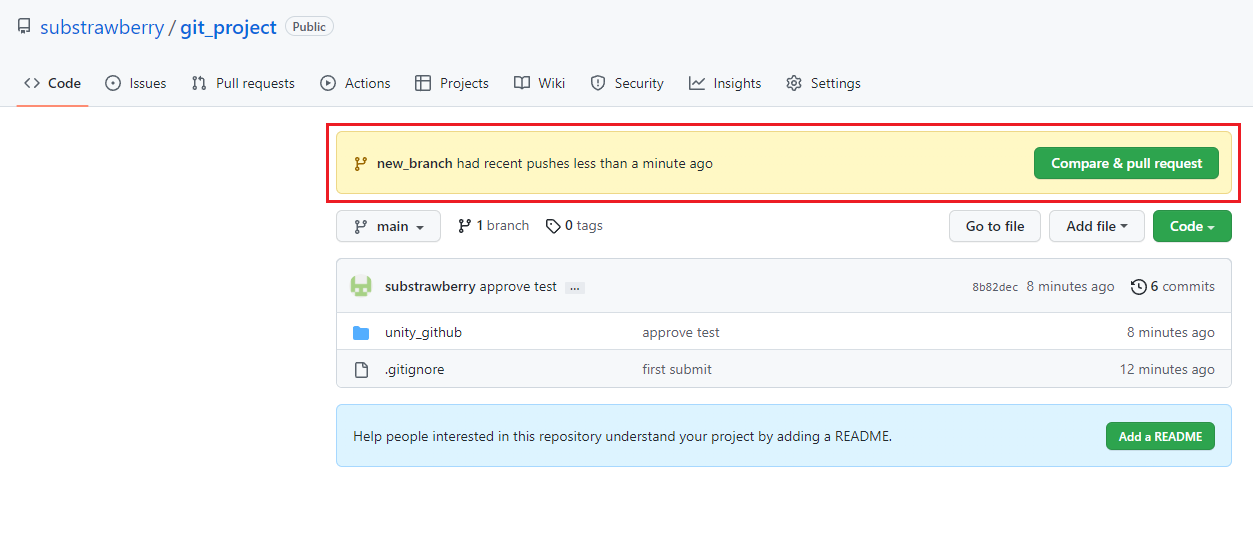The height and width of the screenshot is (533, 1253).
Task: Click the Actions play icon
Action: 328,83
